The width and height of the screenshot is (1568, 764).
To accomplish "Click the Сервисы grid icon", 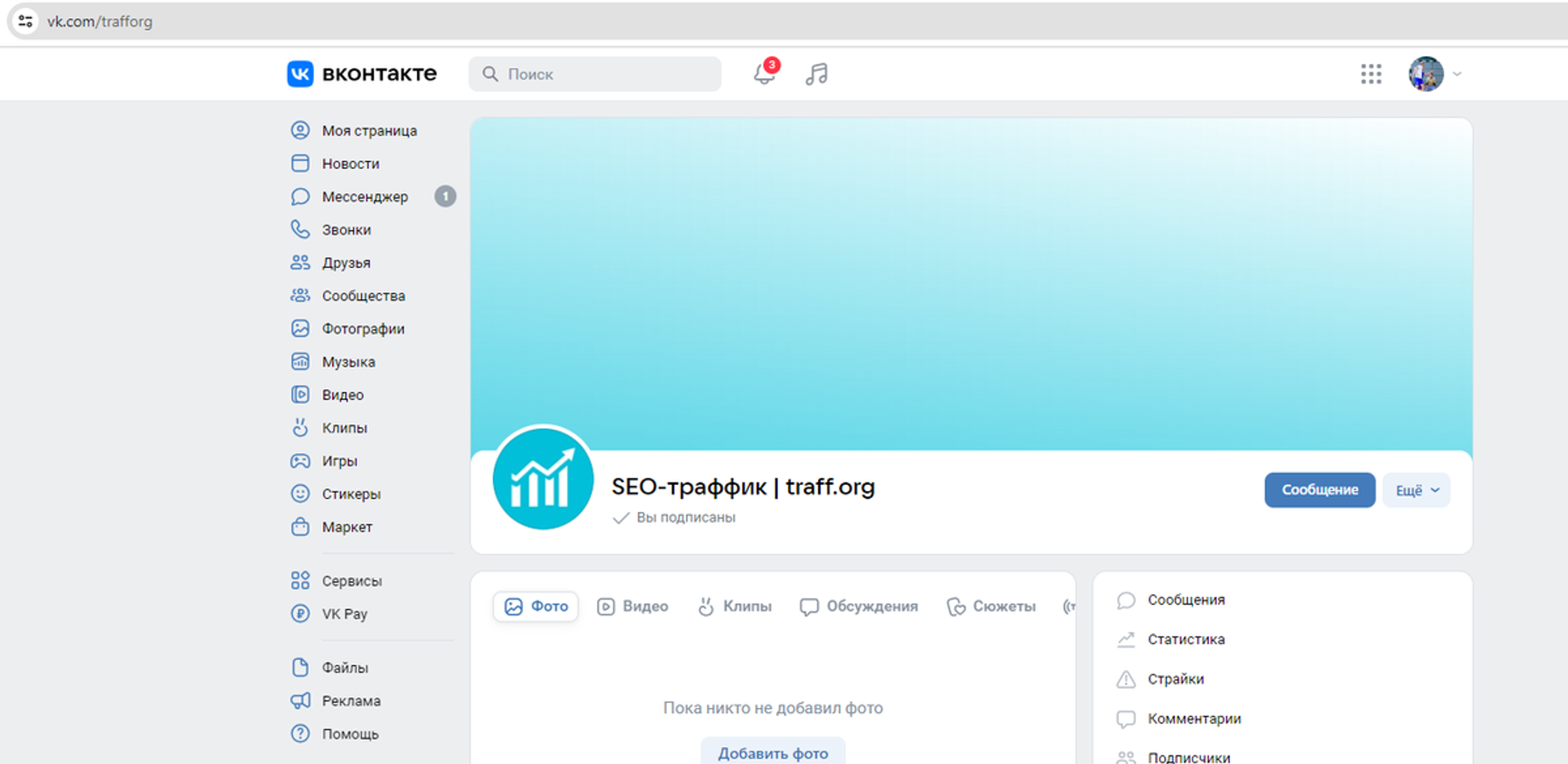I will 300,580.
